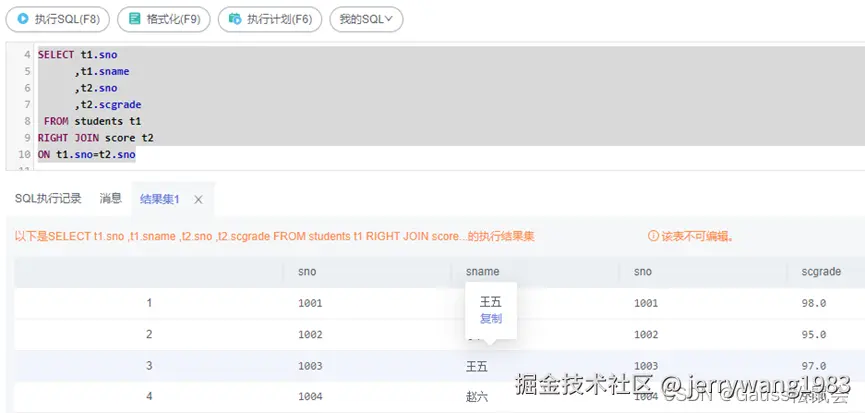
Task: Open the 执行计划(F6) execution plan
Action: pos(270,19)
